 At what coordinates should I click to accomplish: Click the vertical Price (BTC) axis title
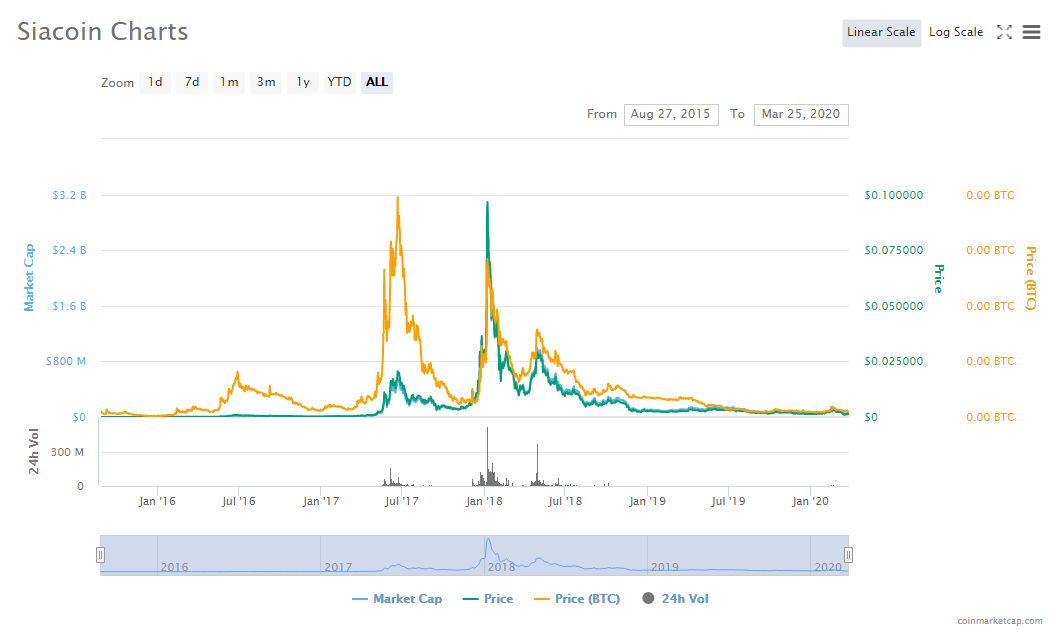(1030, 278)
